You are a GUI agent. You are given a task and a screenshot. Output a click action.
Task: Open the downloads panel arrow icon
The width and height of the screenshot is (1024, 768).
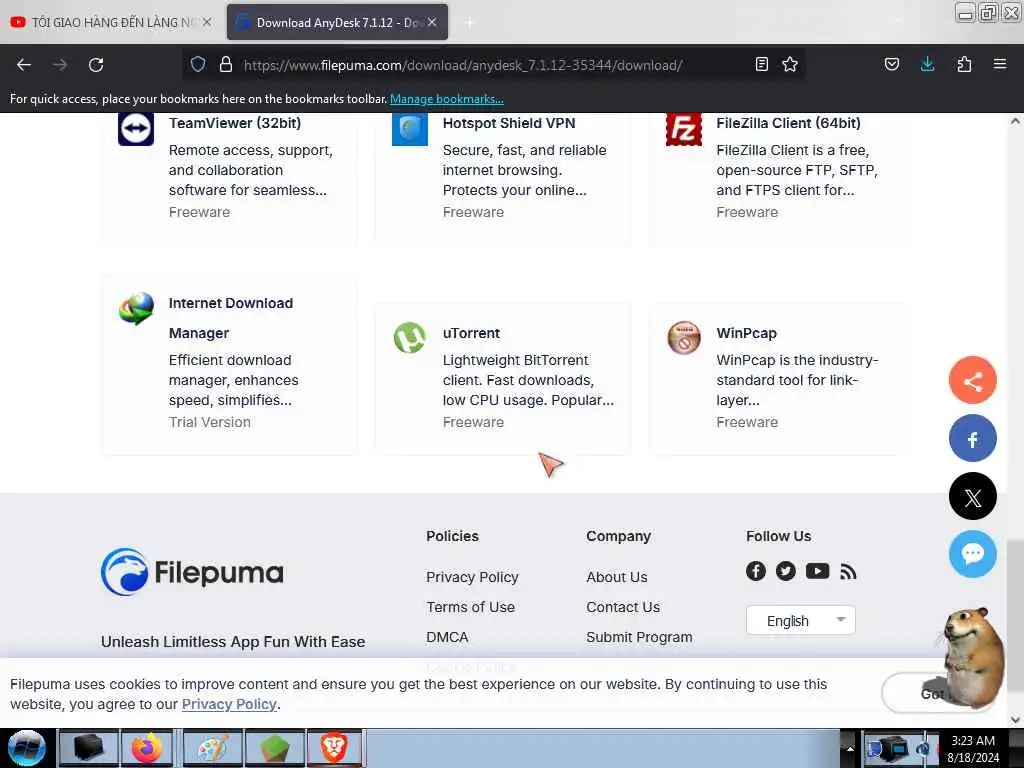point(927,64)
